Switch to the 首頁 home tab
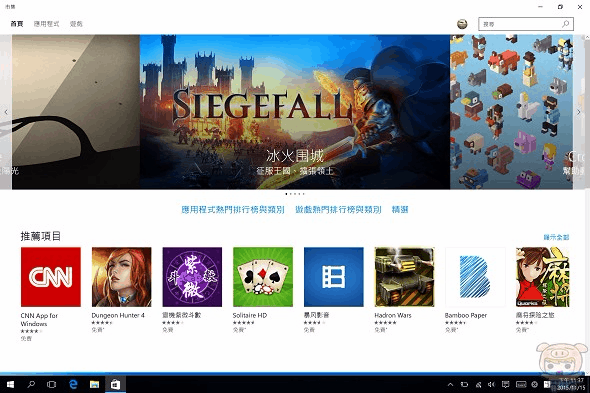Viewport: 590px width, 393px height. (x=17, y=24)
